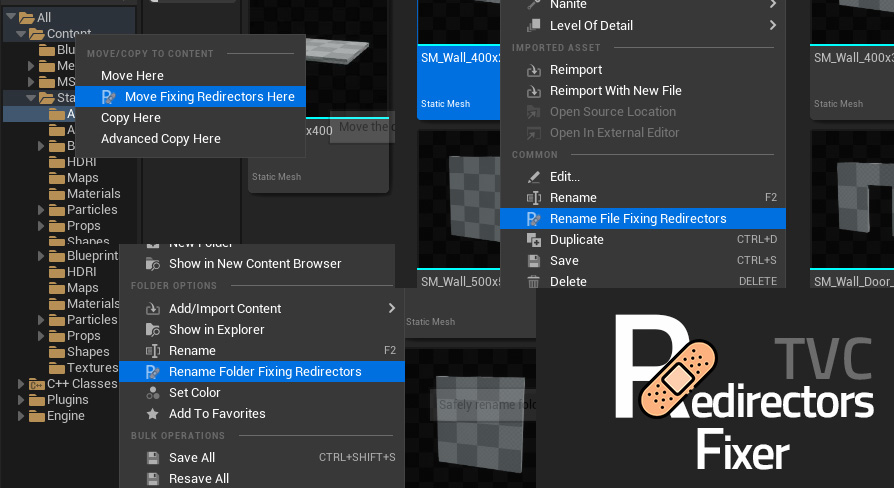
Task: Open the Add/Import Content submenu arrow
Action: click(392, 308)
